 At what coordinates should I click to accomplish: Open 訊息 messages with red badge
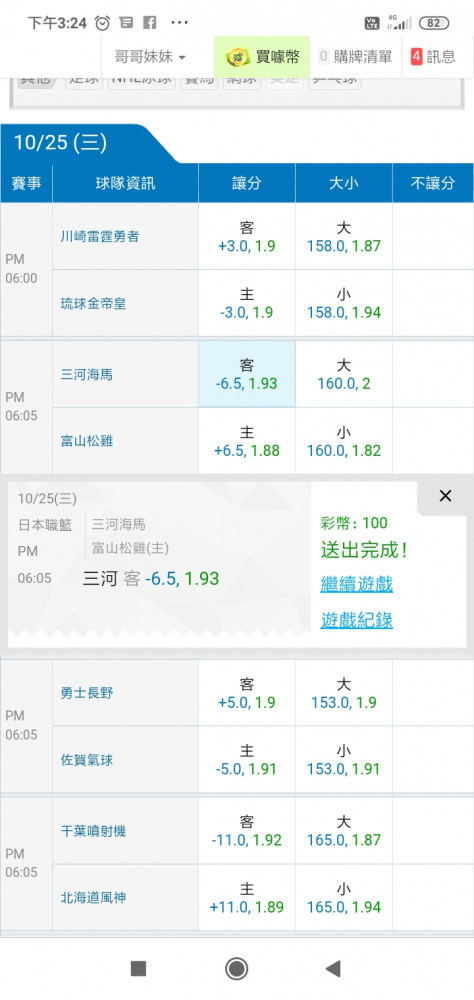point(434,57)
